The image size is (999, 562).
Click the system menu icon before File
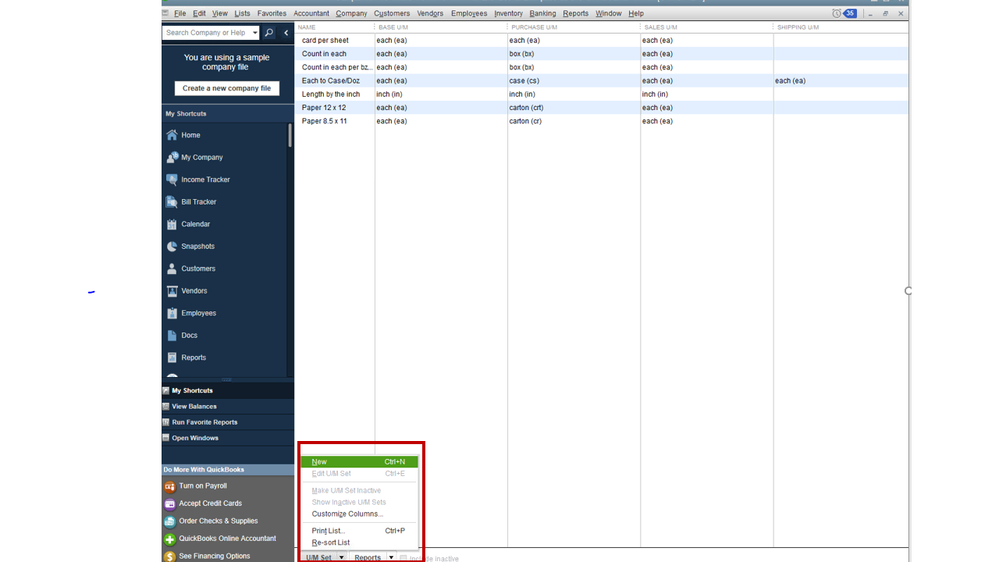coord(166,13)
